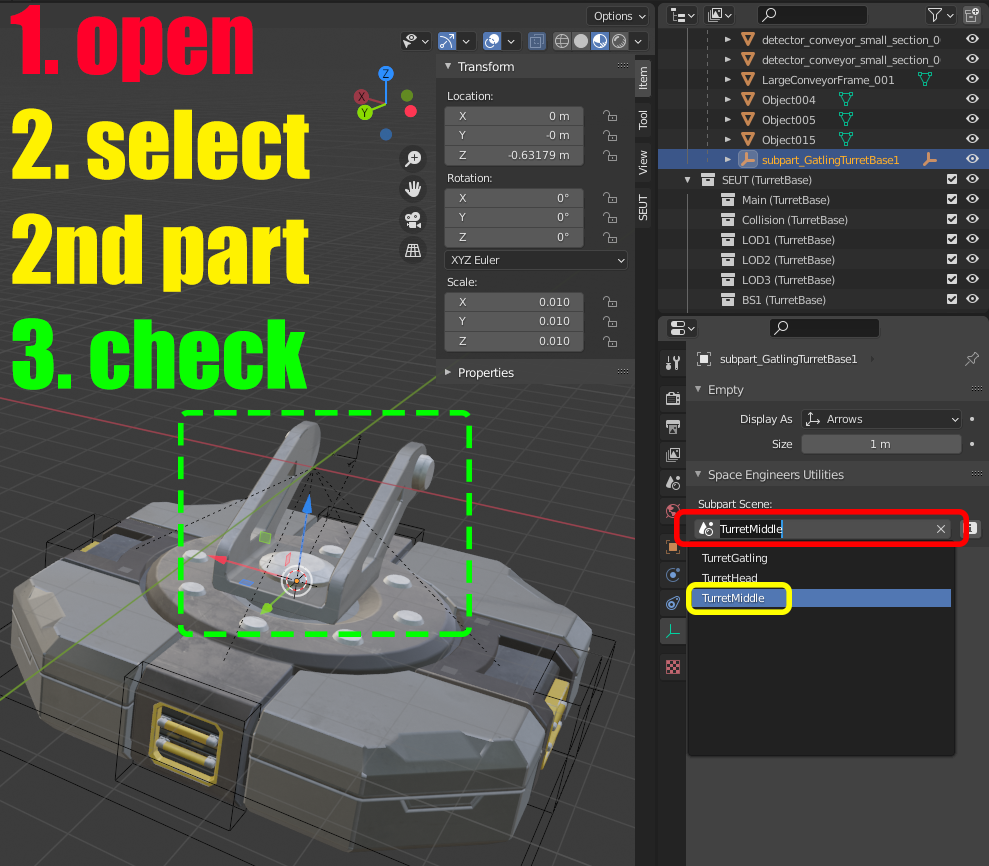Select wireframe viewport shading
This screenshot has width=989, height=866.
(x=561, y=42)
